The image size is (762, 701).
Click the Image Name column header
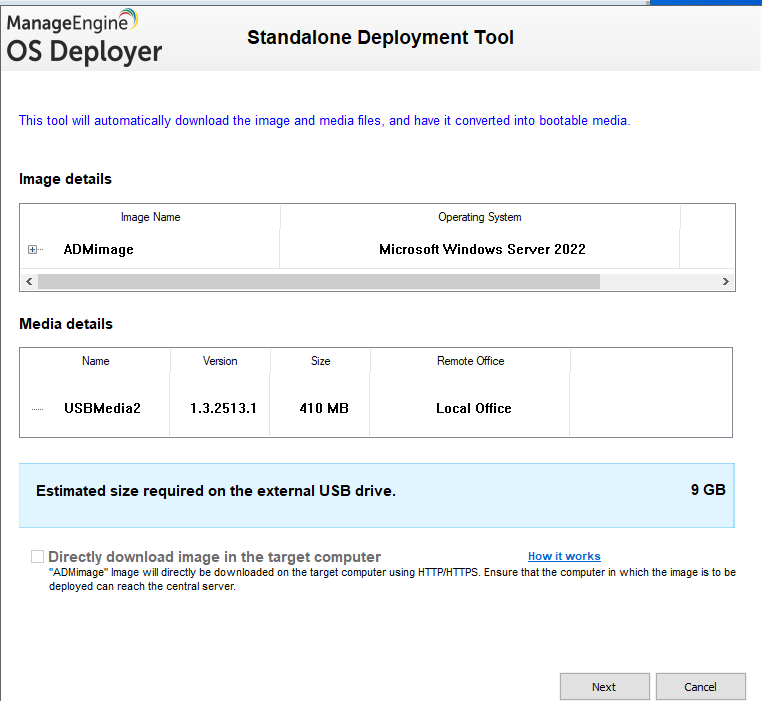(151, 217)
